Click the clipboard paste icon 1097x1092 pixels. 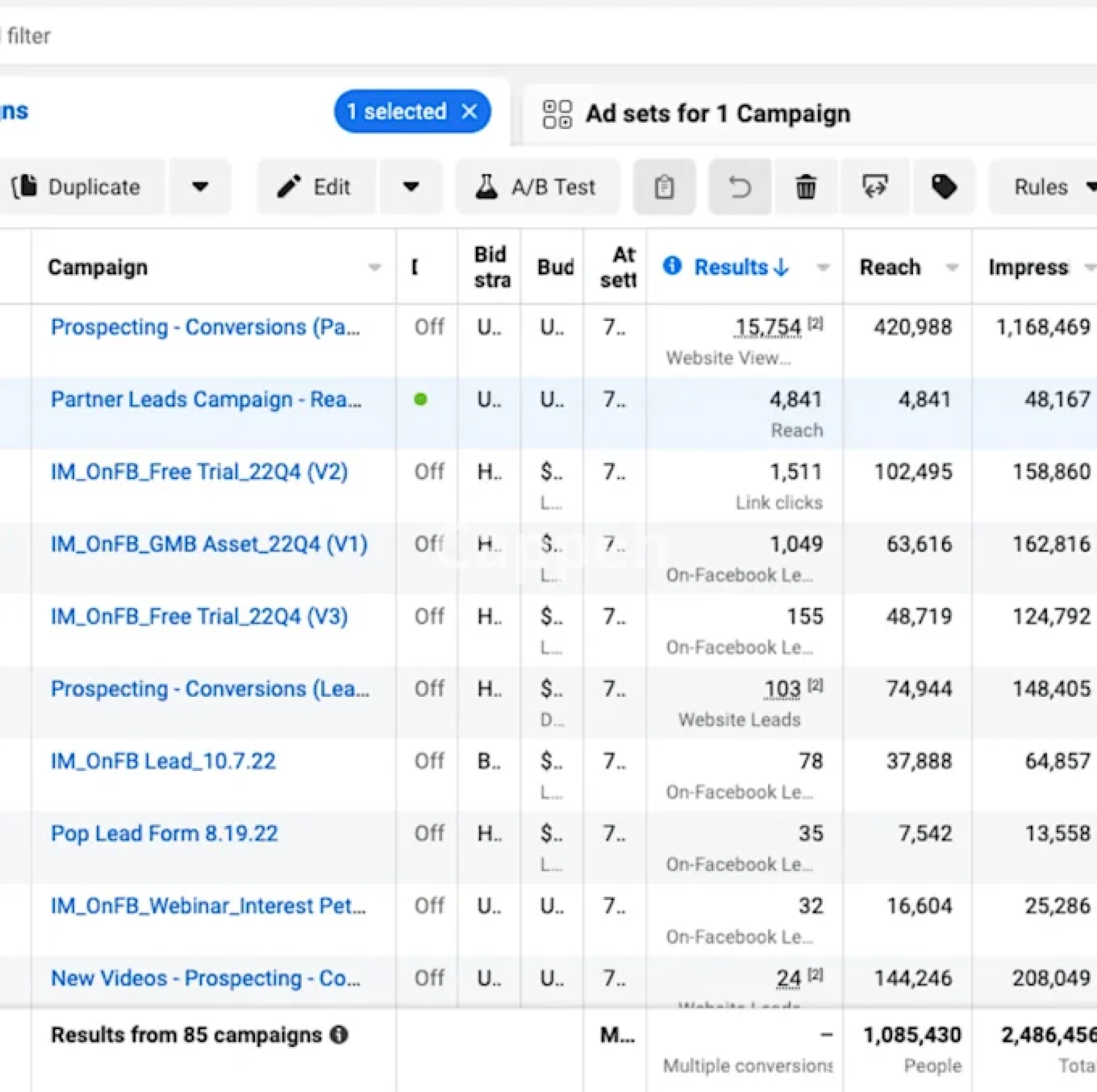tap(664, 187)
